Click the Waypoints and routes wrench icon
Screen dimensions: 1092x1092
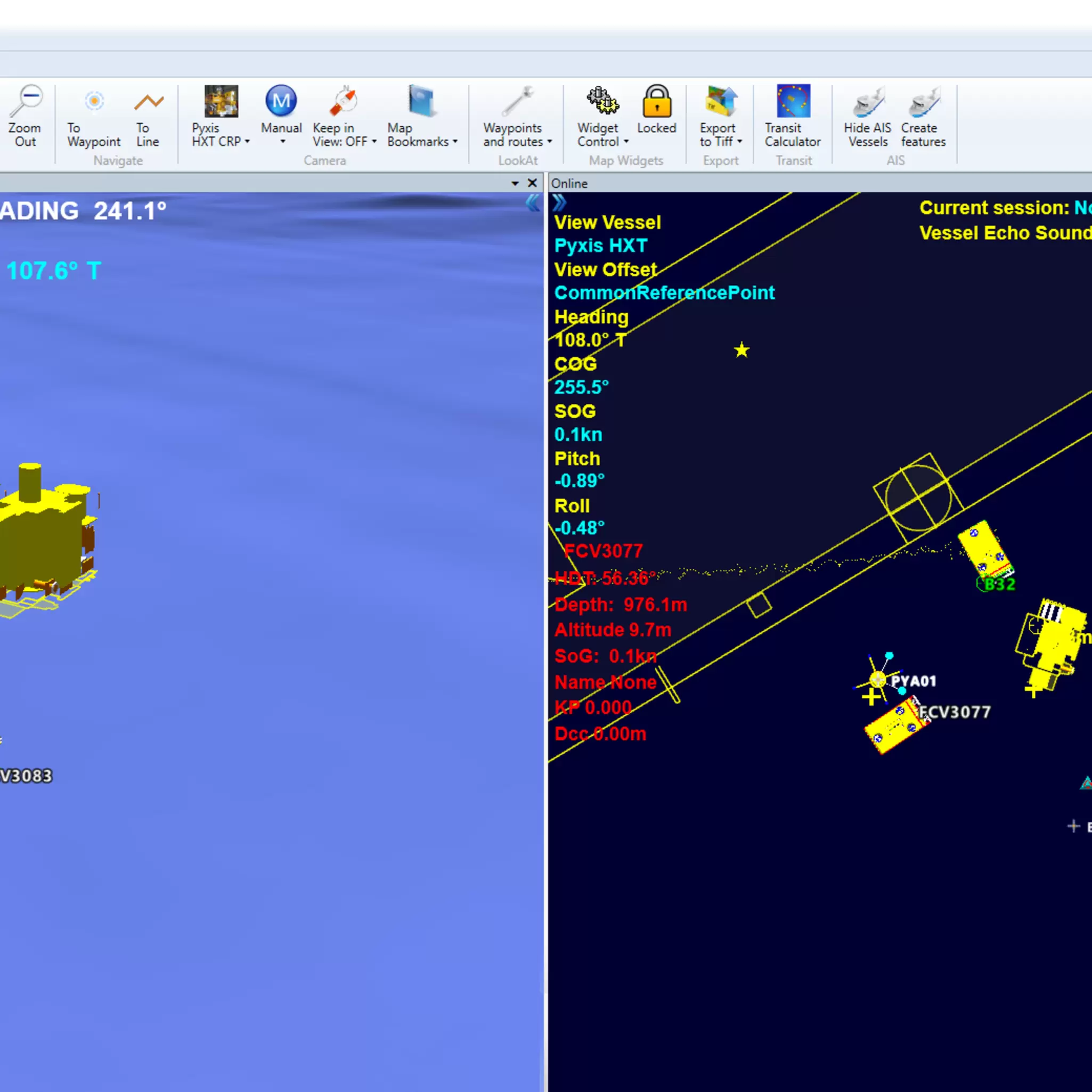tap(518, 101)
